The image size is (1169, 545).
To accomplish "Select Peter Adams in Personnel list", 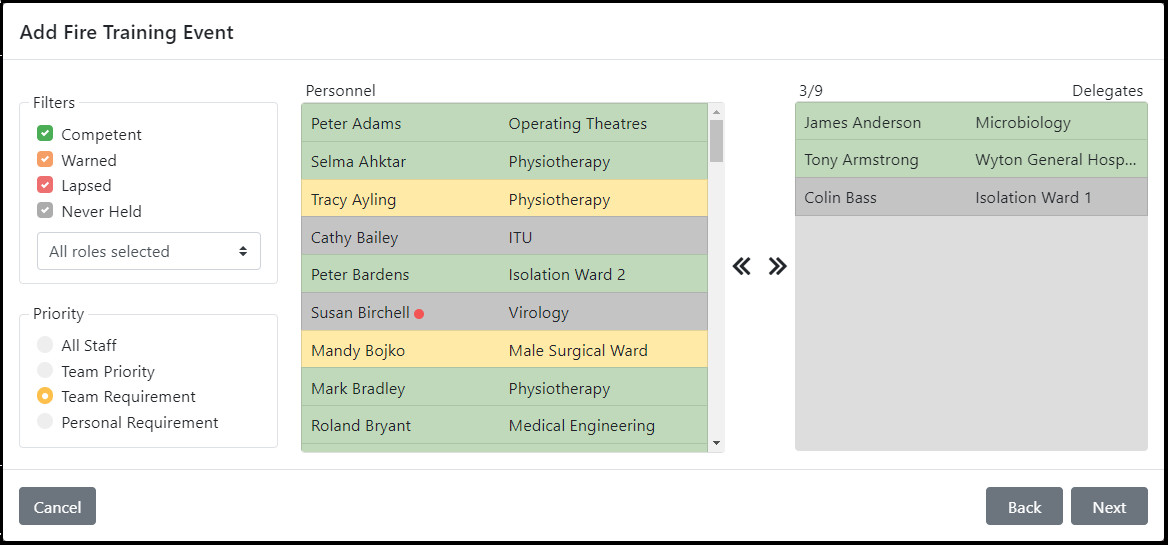I will (505, 123).
